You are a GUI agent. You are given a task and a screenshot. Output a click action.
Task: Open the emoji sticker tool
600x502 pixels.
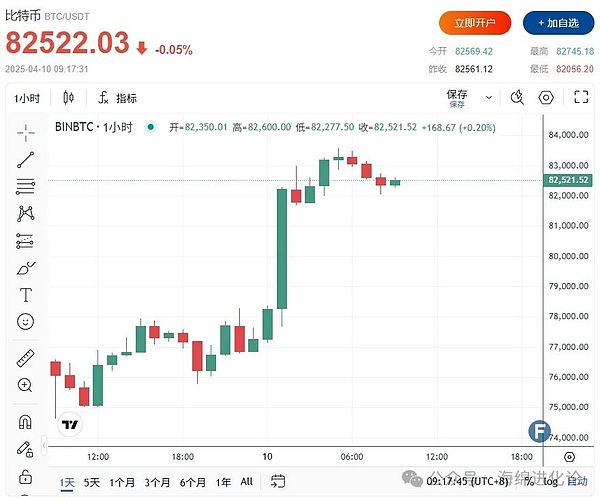[x=26, y=322]
